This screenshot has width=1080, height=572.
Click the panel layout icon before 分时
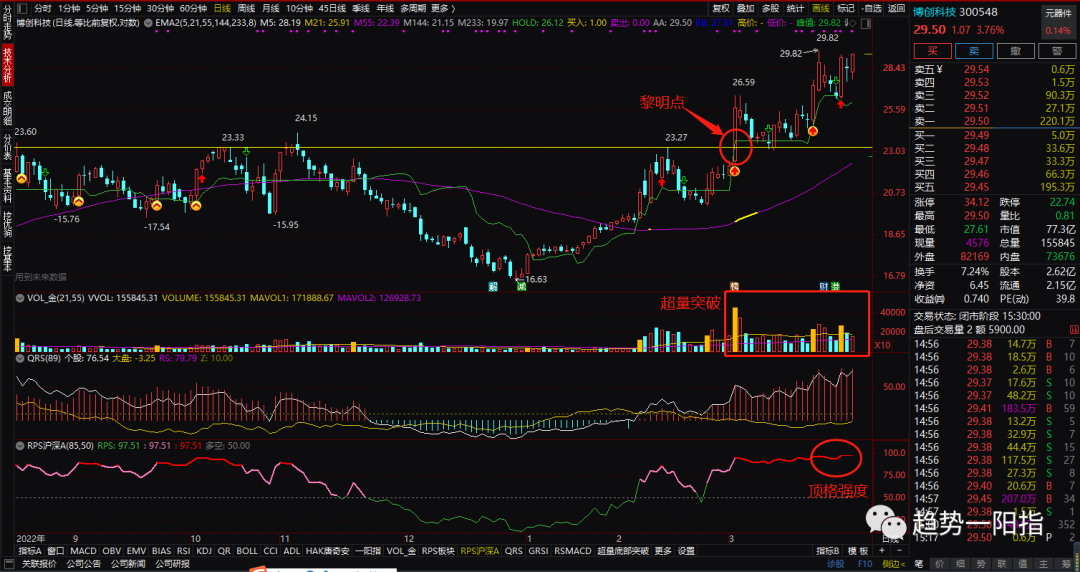pos(21,8)
